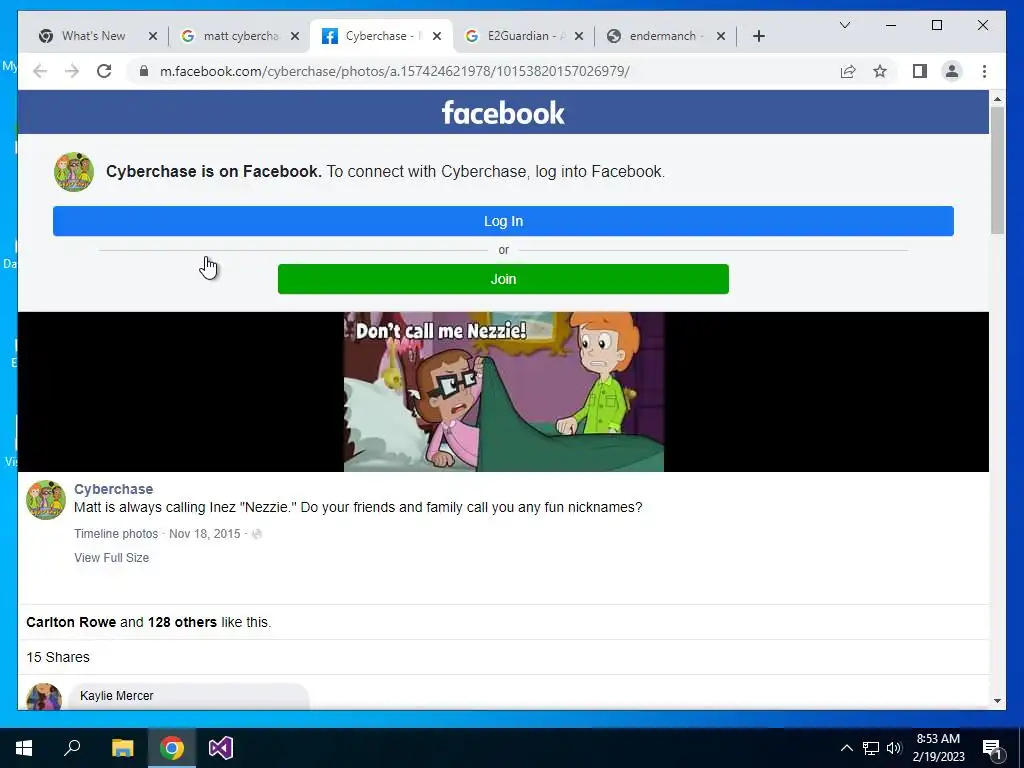The height and width of the screenshot is (768, 1024).
Task: Click the green Join button
Action: [x=503, y=279]
